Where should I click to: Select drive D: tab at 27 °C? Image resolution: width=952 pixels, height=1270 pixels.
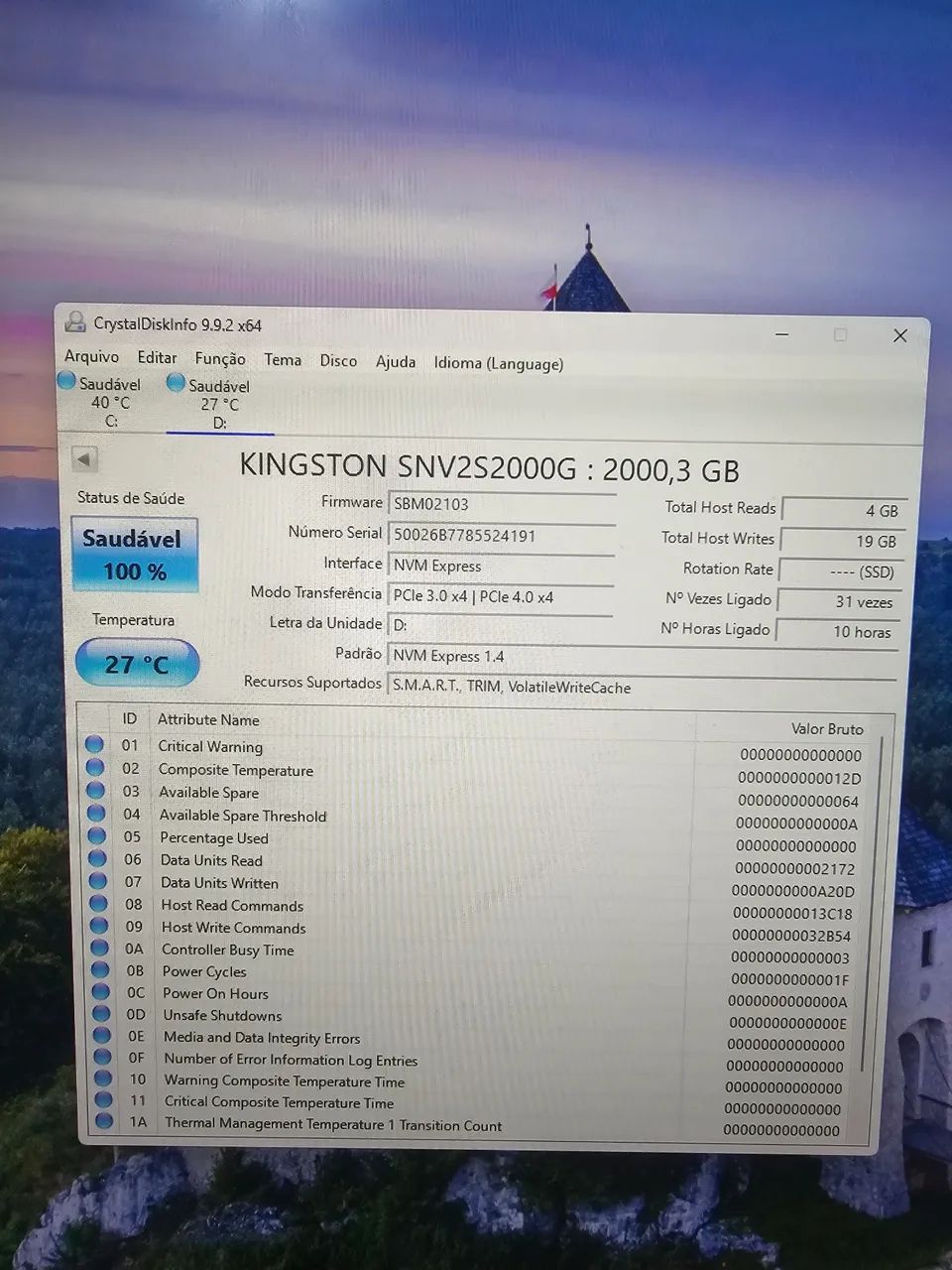217,403
